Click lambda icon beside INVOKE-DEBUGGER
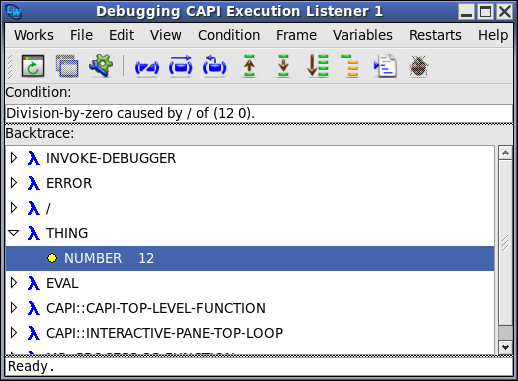 click(34, 158)
